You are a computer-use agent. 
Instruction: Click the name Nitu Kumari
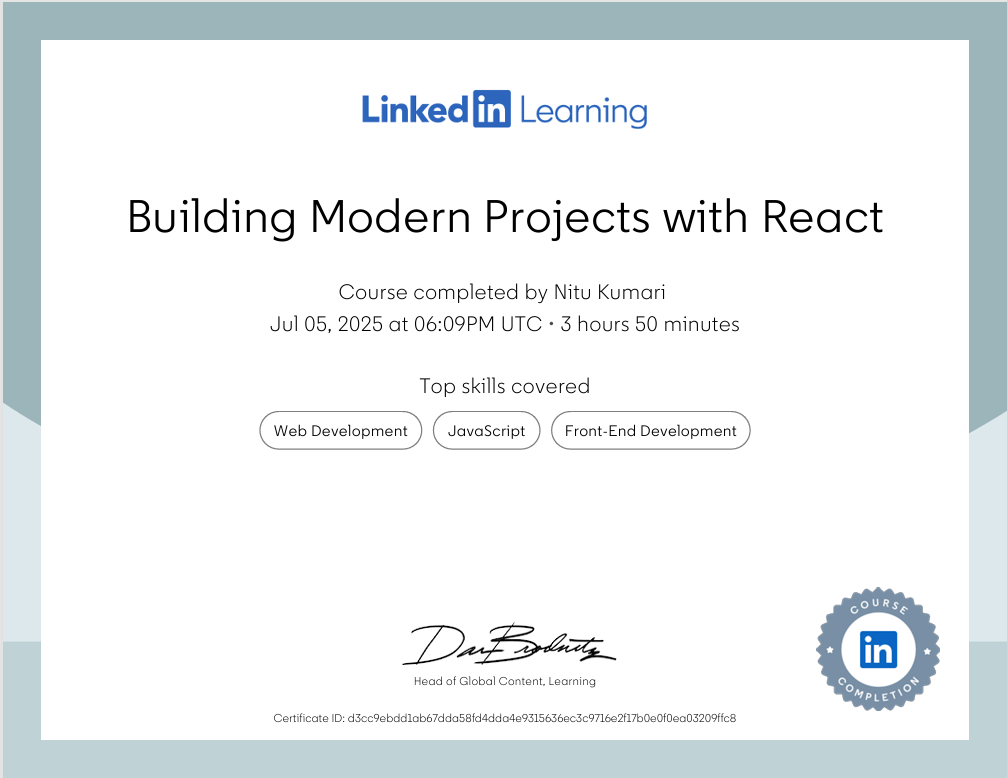(610, 292)
